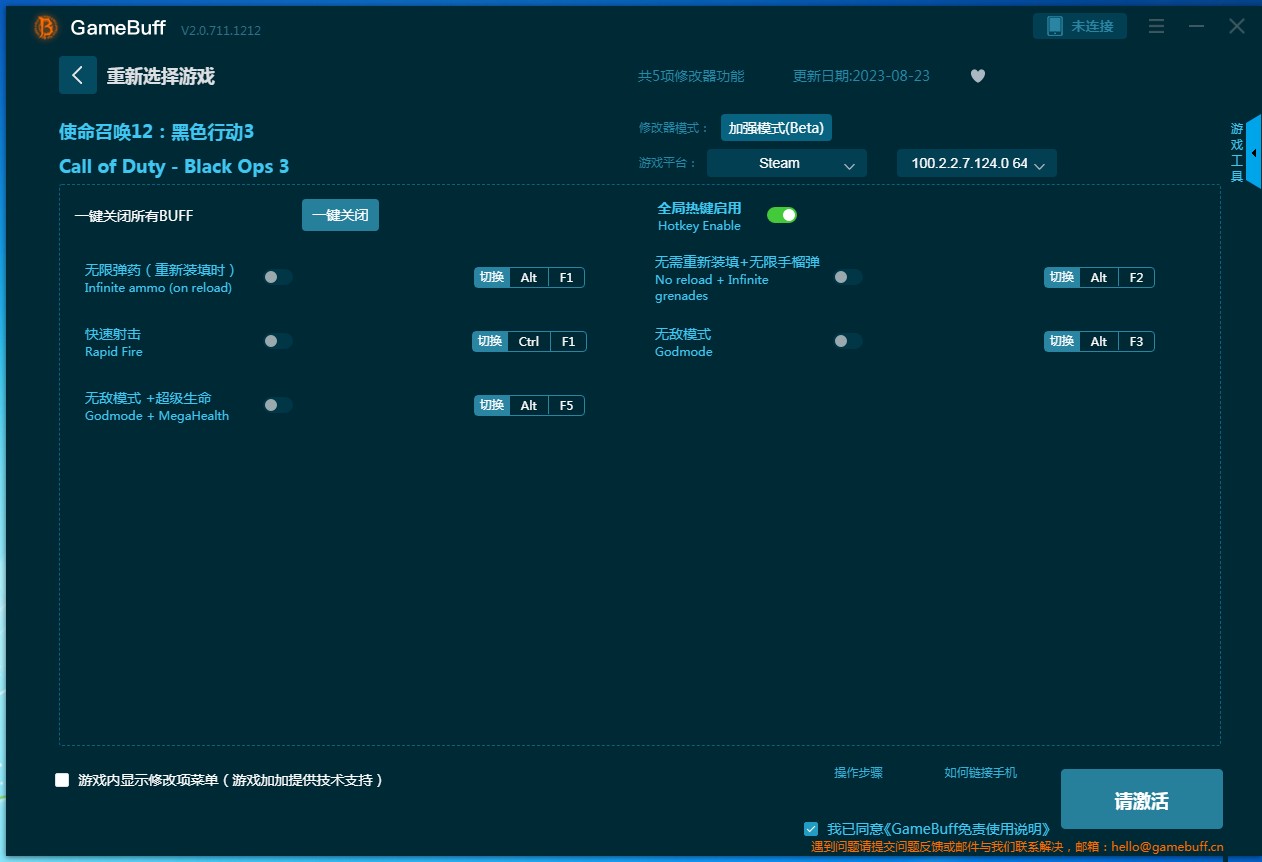Check the in-game mod menu checkbox
The image size is (1262, 862).
click(x=62, y=780)
